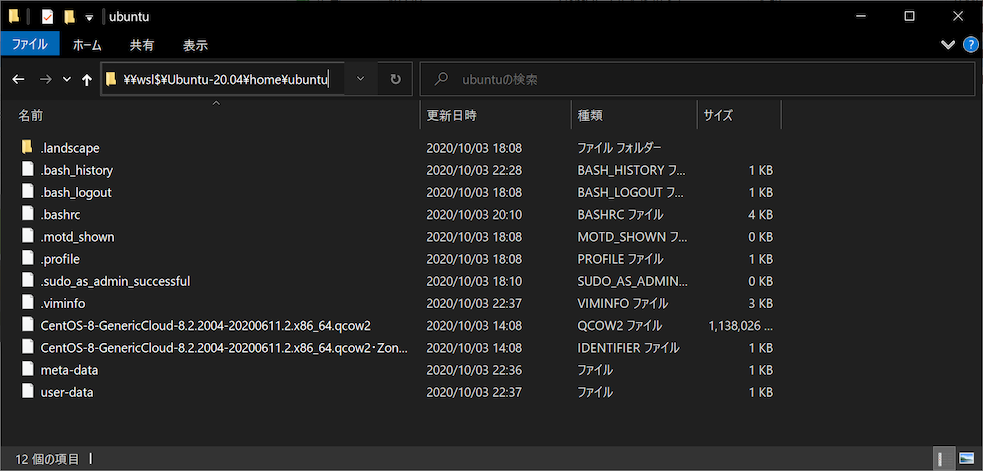Click the .profile file name
This screenshot has height=471, width=983.
pos(60,259)
